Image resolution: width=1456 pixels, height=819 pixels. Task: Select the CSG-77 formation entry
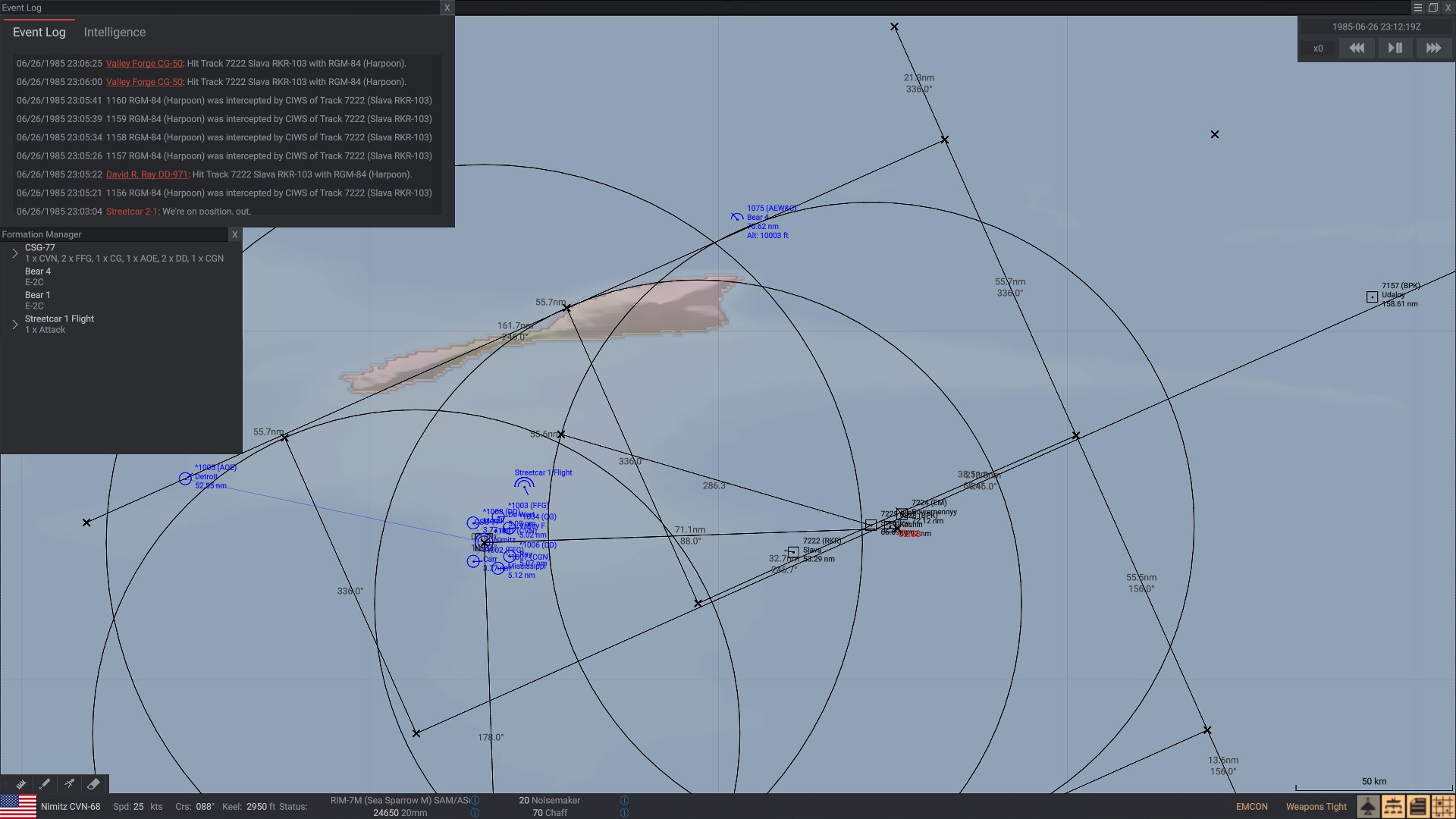(x=124, y=253)
